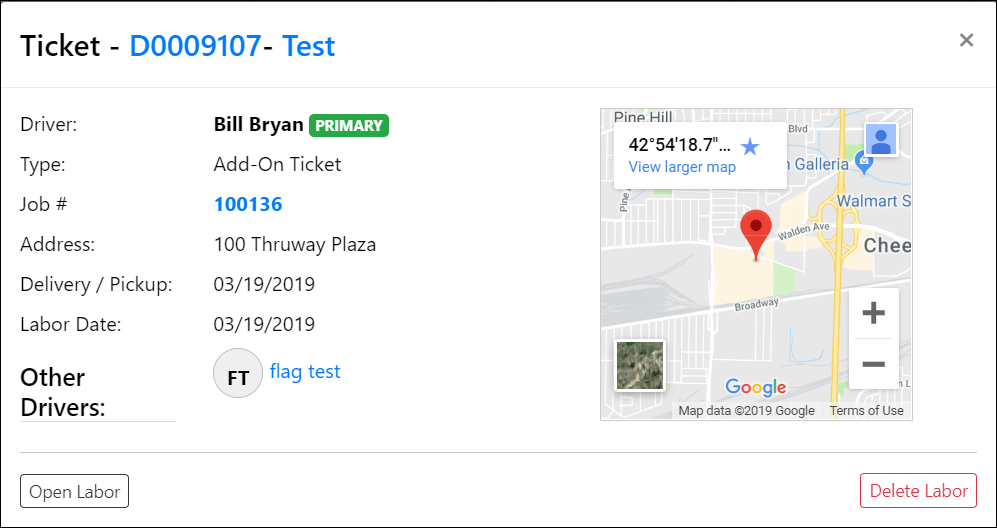The image size is (997, 528).
Task: Click the Google account person icon on the map
Action: point(880,140)
